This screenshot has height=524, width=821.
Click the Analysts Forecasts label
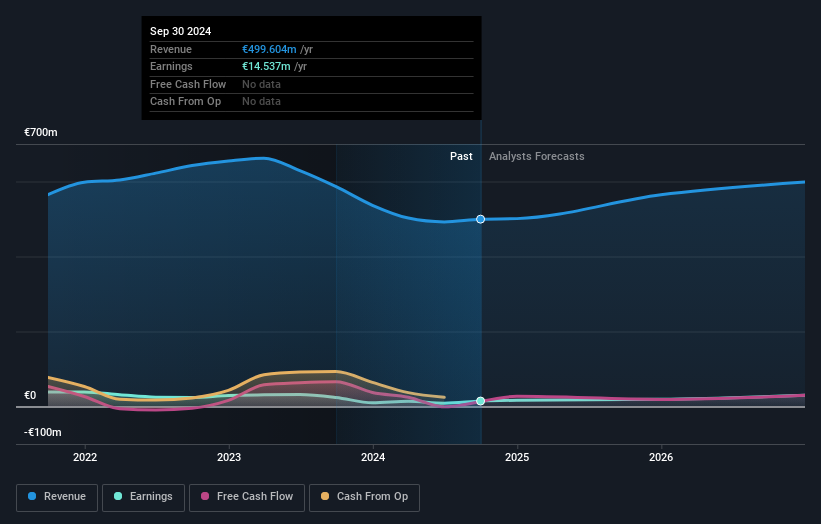[537, 157]
